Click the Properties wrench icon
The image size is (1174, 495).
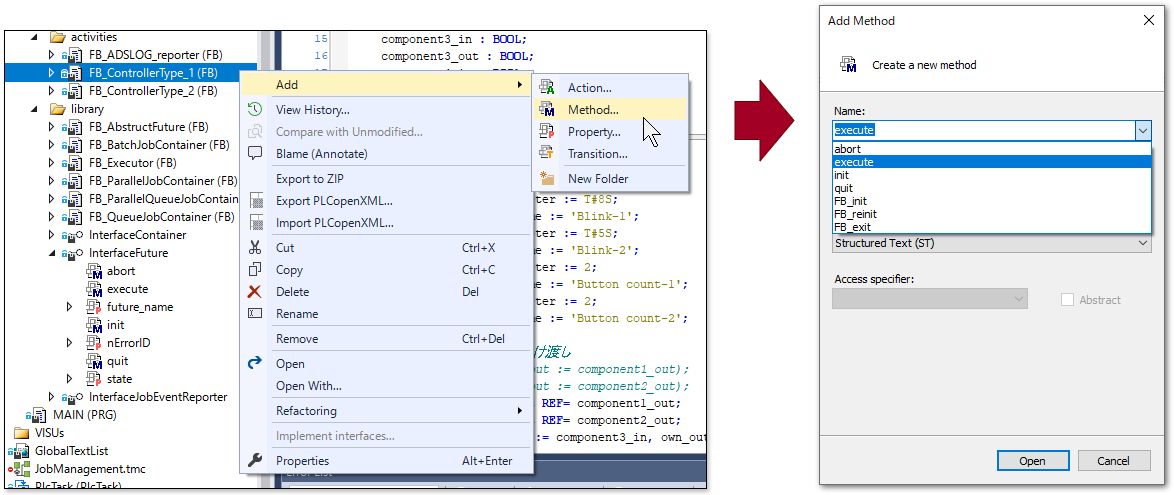point(255,461)
